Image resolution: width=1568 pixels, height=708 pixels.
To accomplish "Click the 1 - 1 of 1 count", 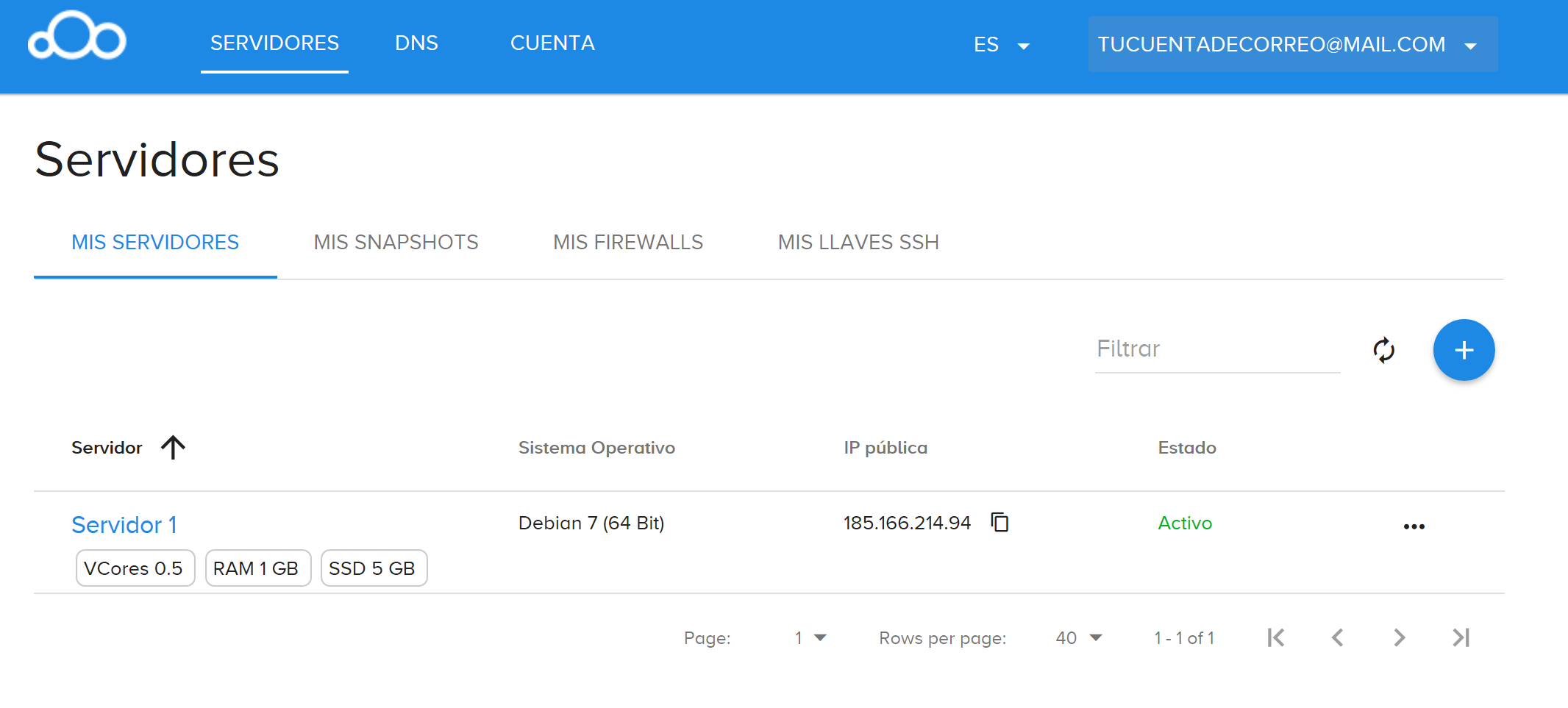I will (x=1184, y=638).
